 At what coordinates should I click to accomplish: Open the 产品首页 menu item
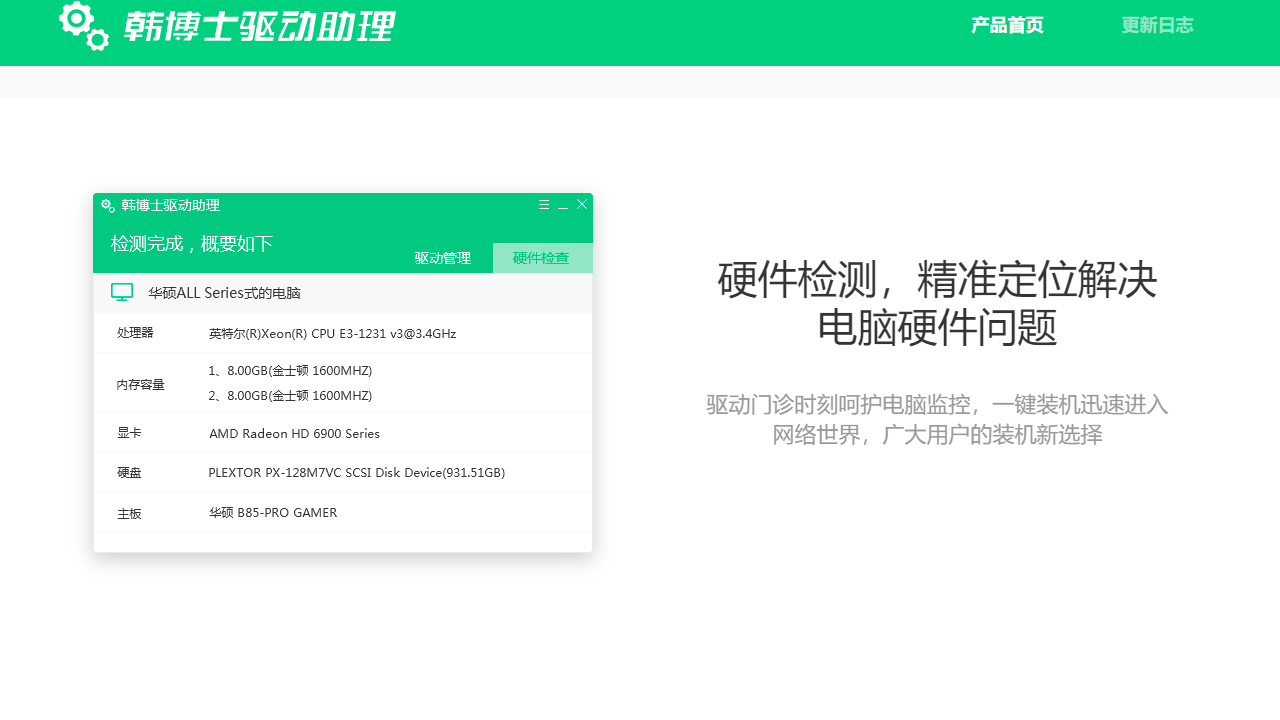pyautogui.click(x=1006, y=25)
